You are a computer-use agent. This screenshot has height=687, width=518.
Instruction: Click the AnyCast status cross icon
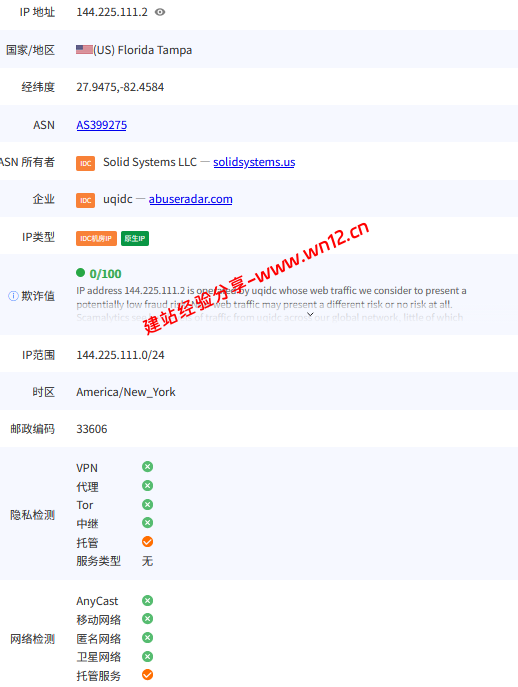pyautogui.click(x=148, y=601)
